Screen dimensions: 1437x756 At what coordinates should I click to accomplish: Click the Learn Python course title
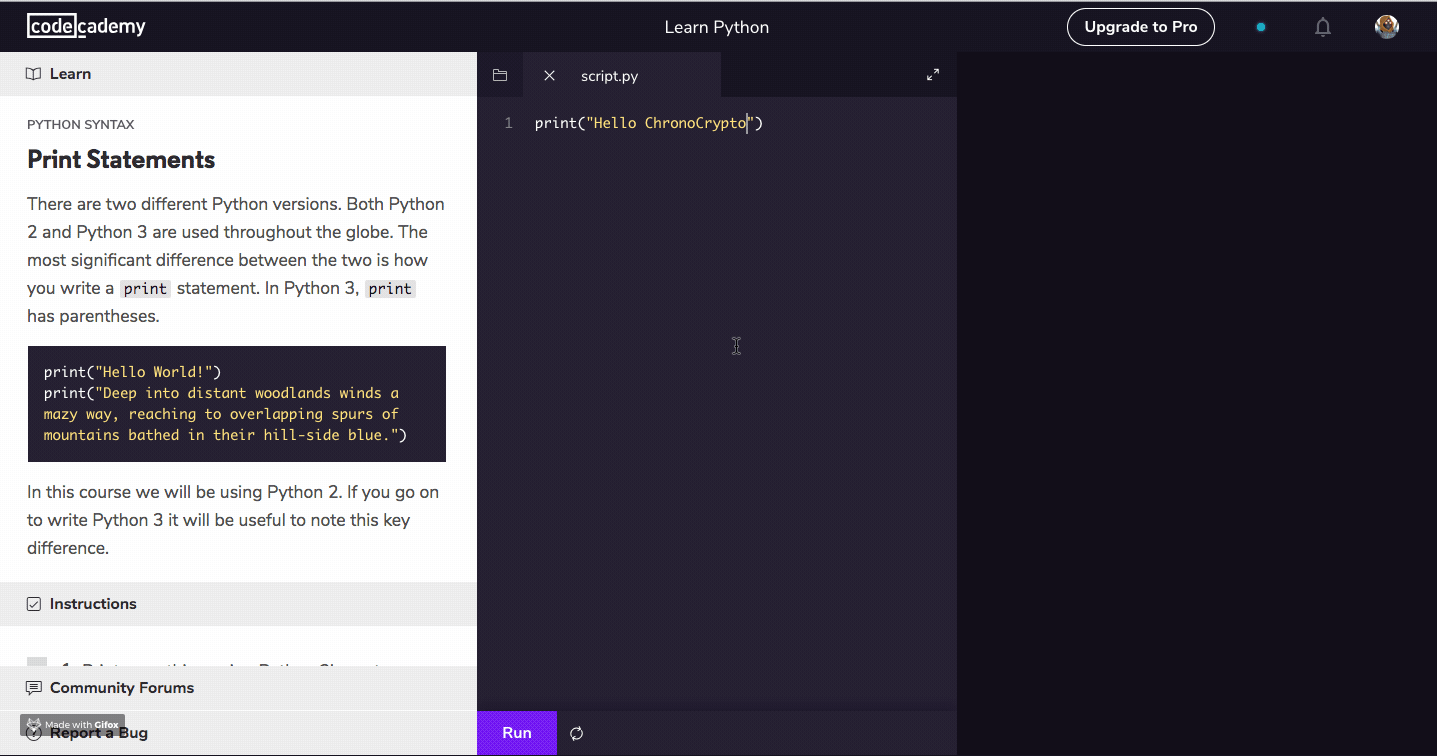(717, 27)
